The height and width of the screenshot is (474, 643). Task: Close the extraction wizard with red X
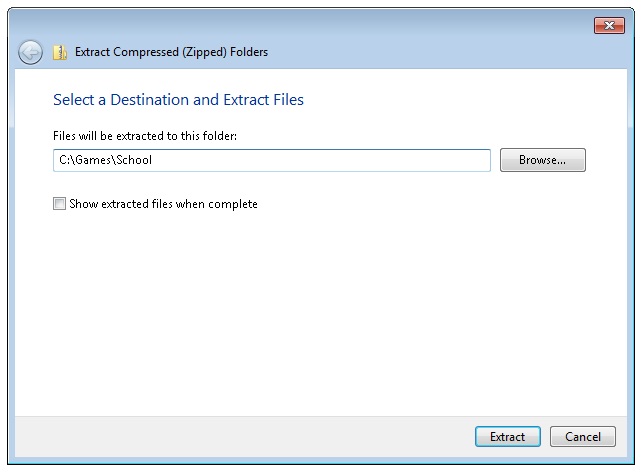609,25
